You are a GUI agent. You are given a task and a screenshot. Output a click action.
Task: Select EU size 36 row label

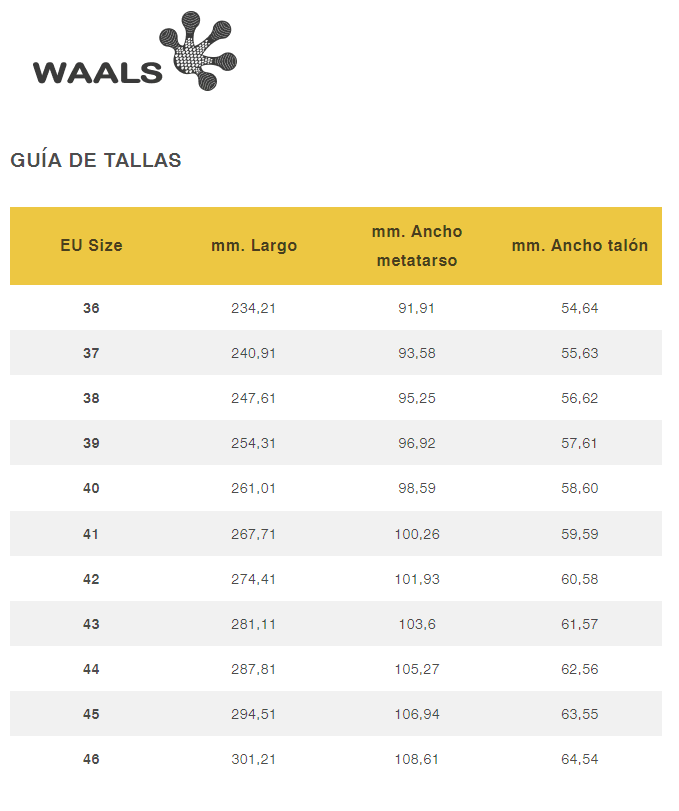pos(91,308)
